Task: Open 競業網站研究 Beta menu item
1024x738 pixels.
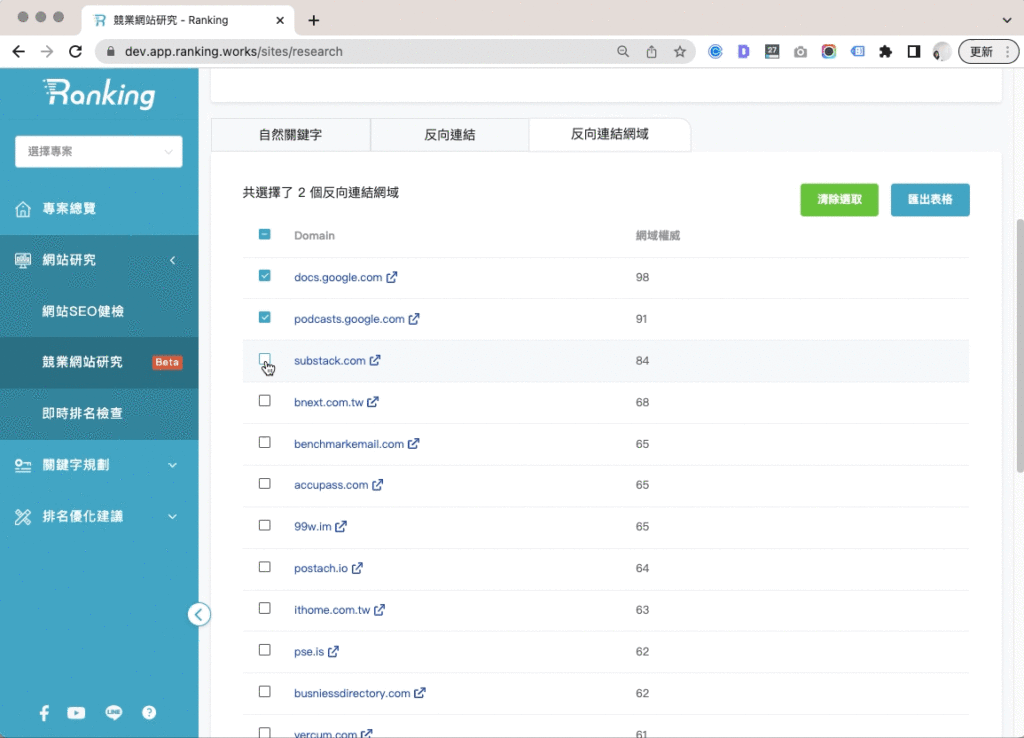Action: coord(99,362)
